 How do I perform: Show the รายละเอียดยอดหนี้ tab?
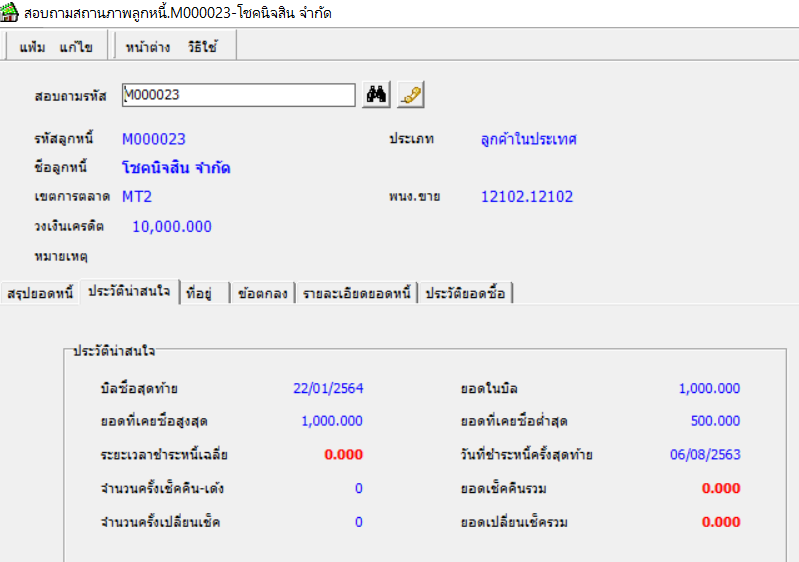[355, 293]
